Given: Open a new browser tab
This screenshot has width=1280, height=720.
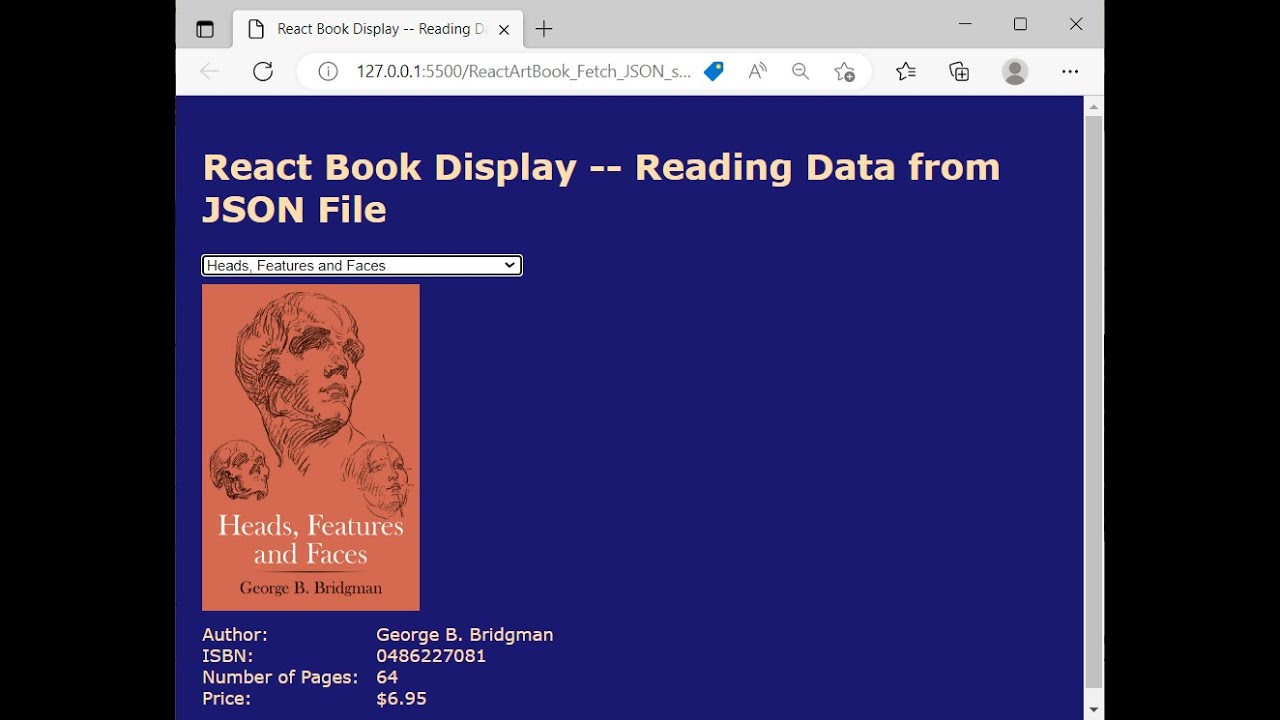Looking at the screenshot, I should tap(544, 29).
